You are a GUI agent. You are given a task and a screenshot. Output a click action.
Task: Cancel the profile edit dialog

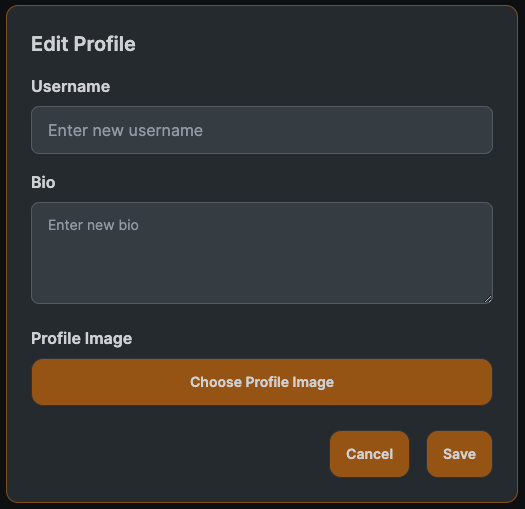369,454
